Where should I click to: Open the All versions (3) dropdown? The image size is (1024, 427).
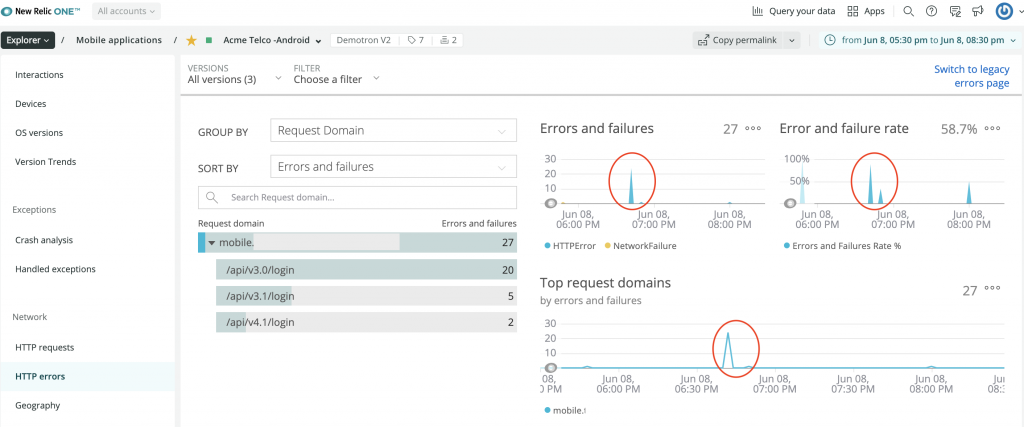click(x=234, y=74)
